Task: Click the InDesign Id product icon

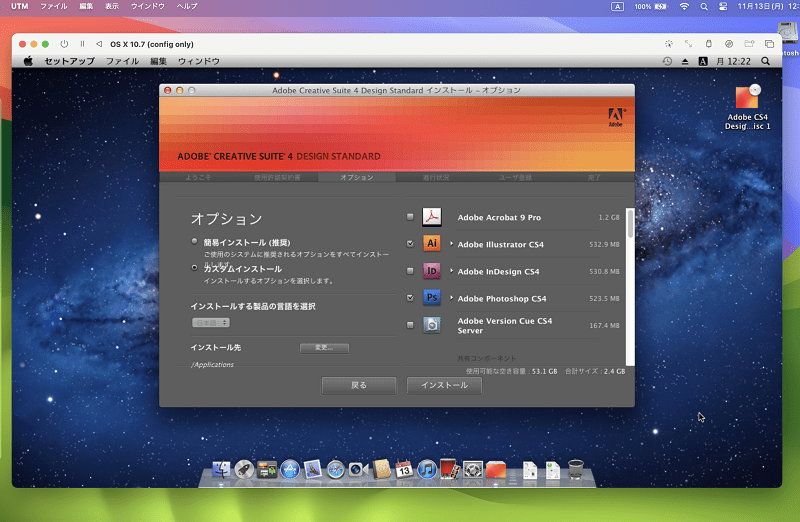Action: click(432, 271)
